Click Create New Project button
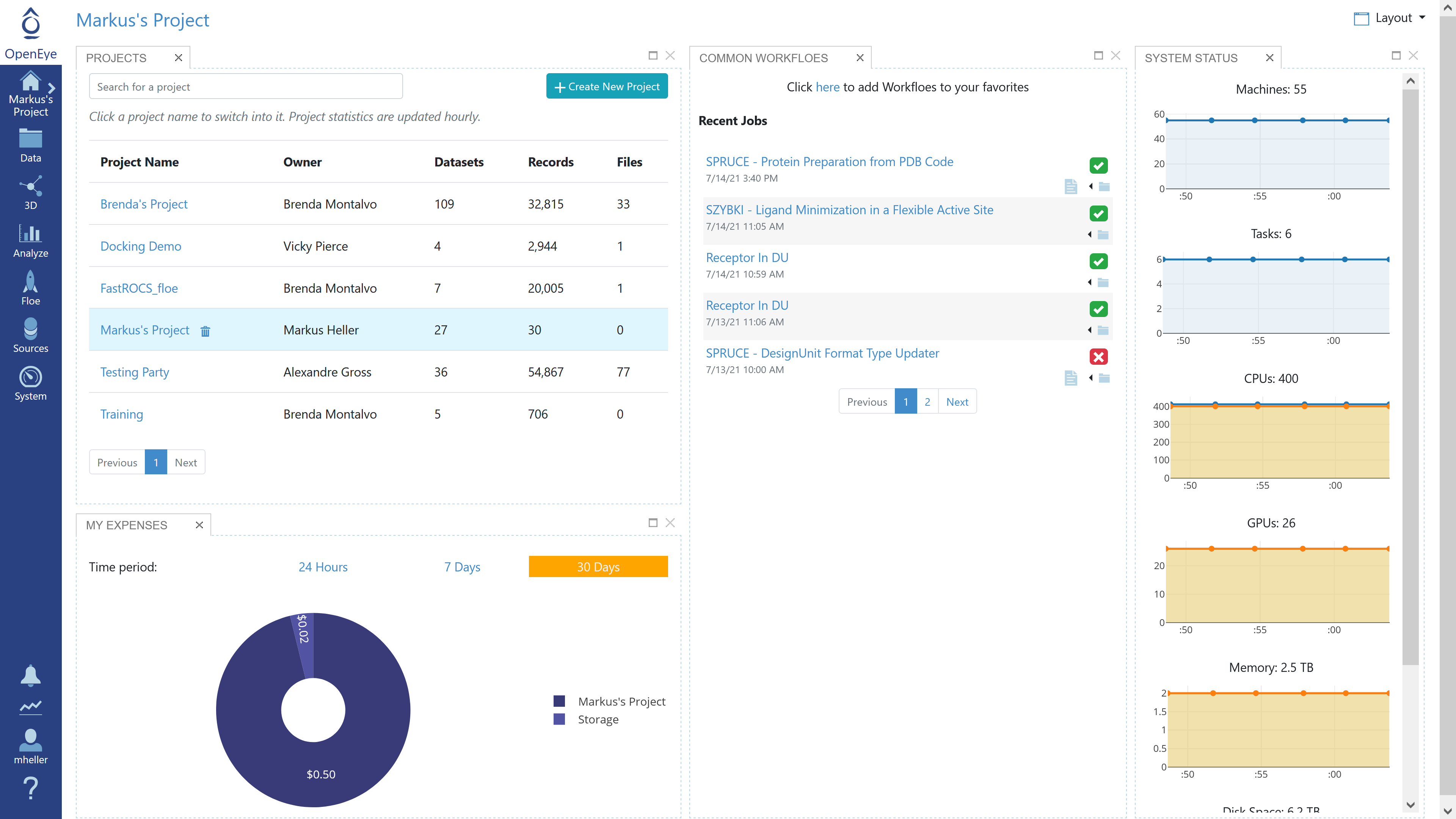 607,86
